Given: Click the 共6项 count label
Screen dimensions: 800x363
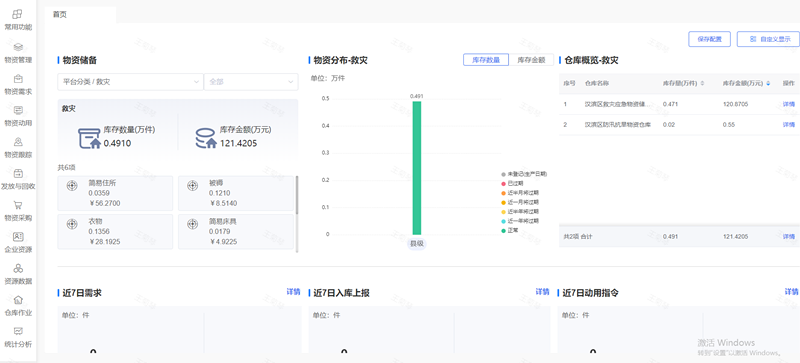Looking at the screenshot, I should 66,167.
